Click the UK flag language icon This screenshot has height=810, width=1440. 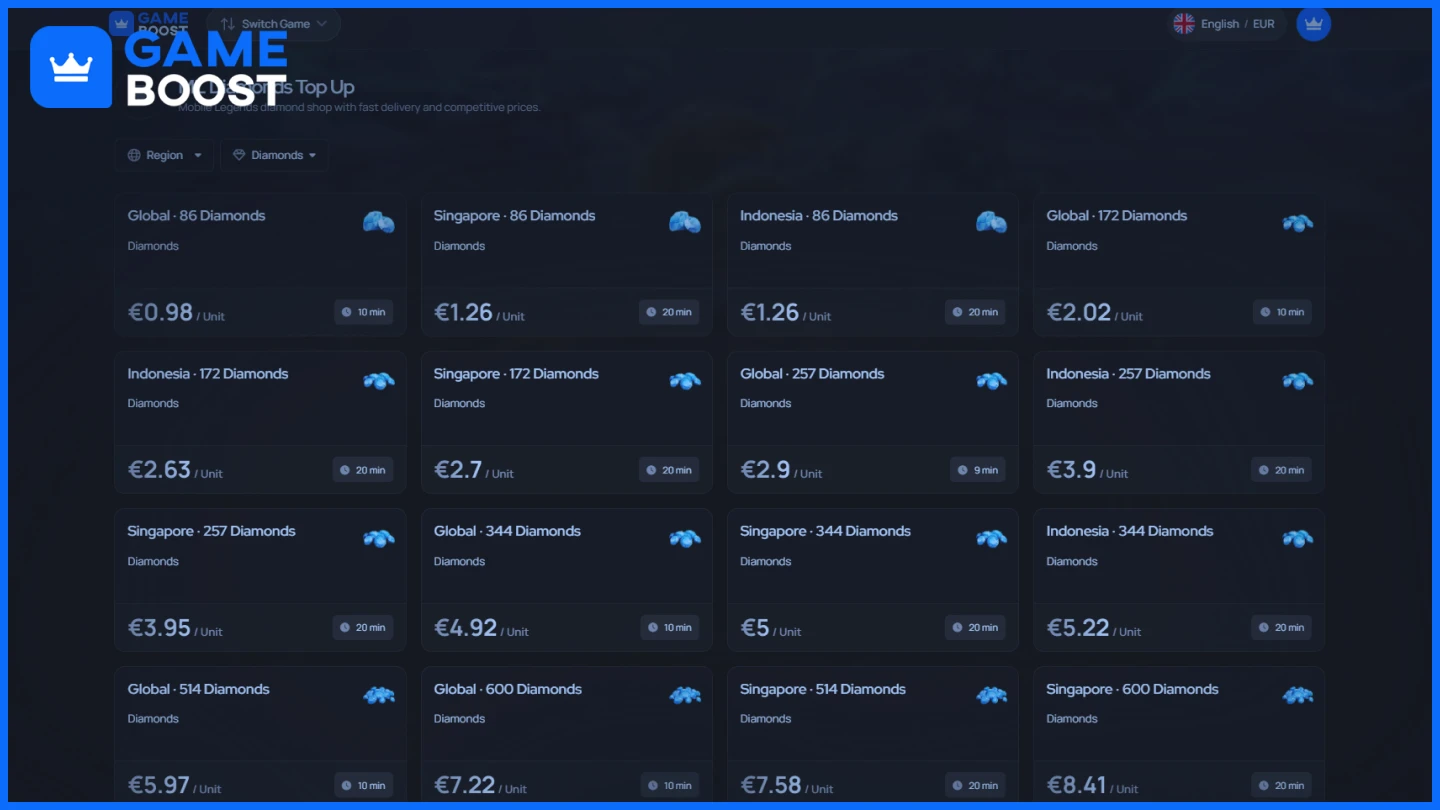tap(1184, 24)
